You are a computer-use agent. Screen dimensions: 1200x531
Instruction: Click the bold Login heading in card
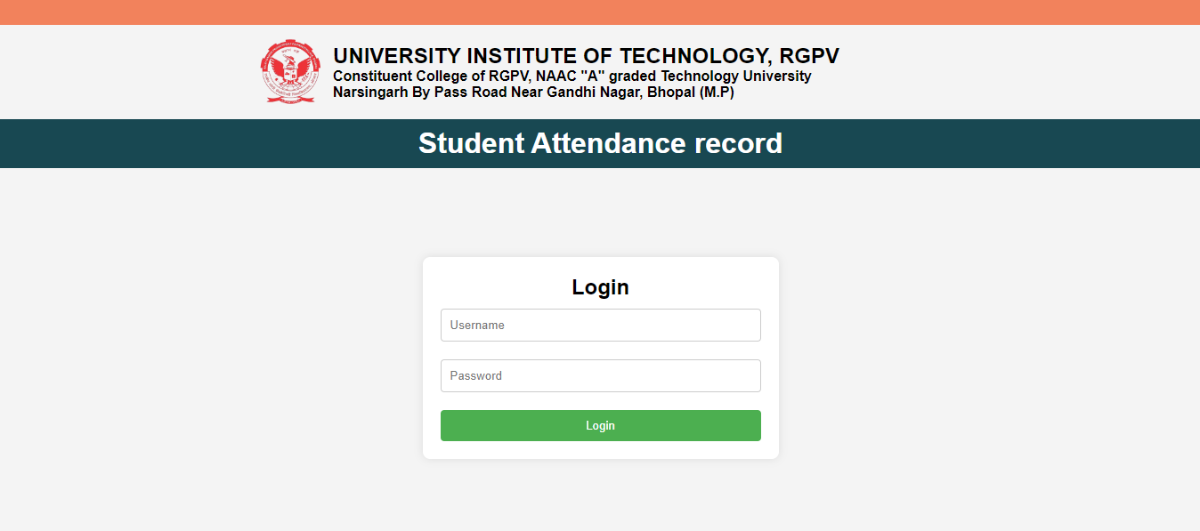point(600,287)
